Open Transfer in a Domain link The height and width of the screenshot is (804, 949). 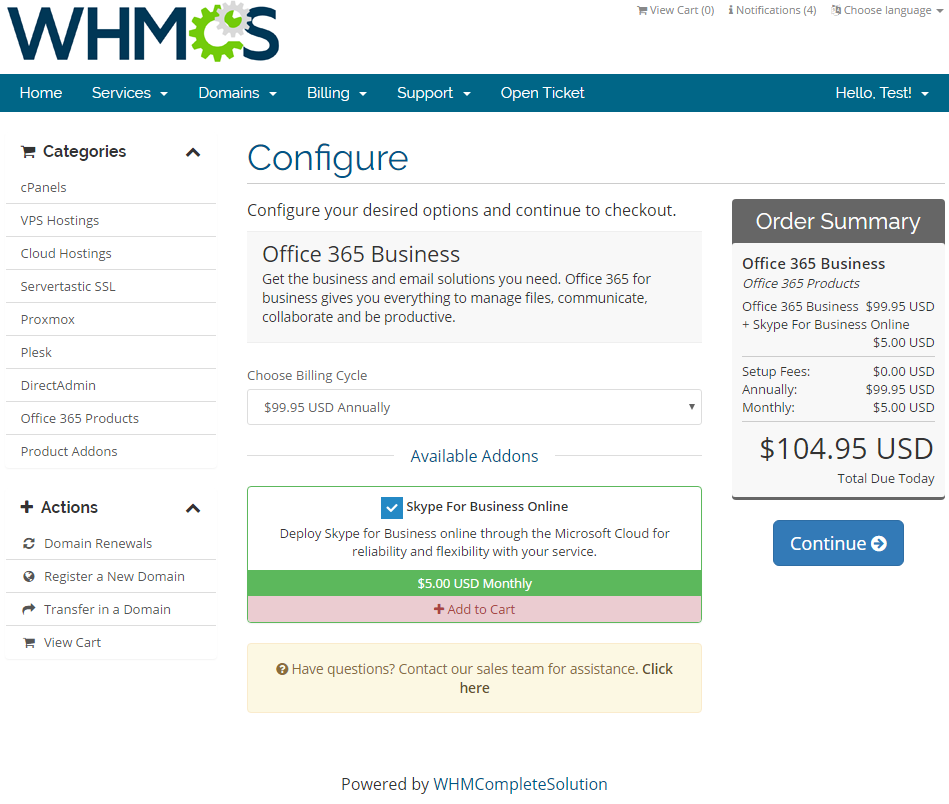111,609
